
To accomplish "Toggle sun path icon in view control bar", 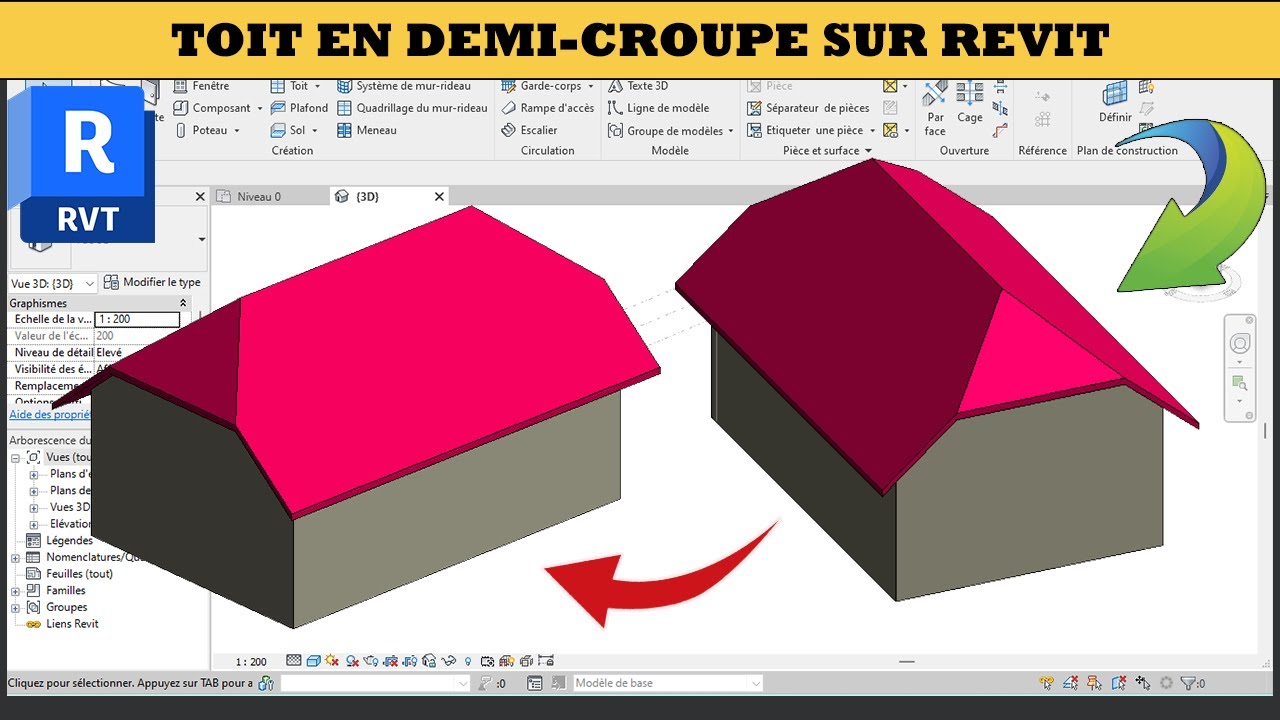I will 332,661.
